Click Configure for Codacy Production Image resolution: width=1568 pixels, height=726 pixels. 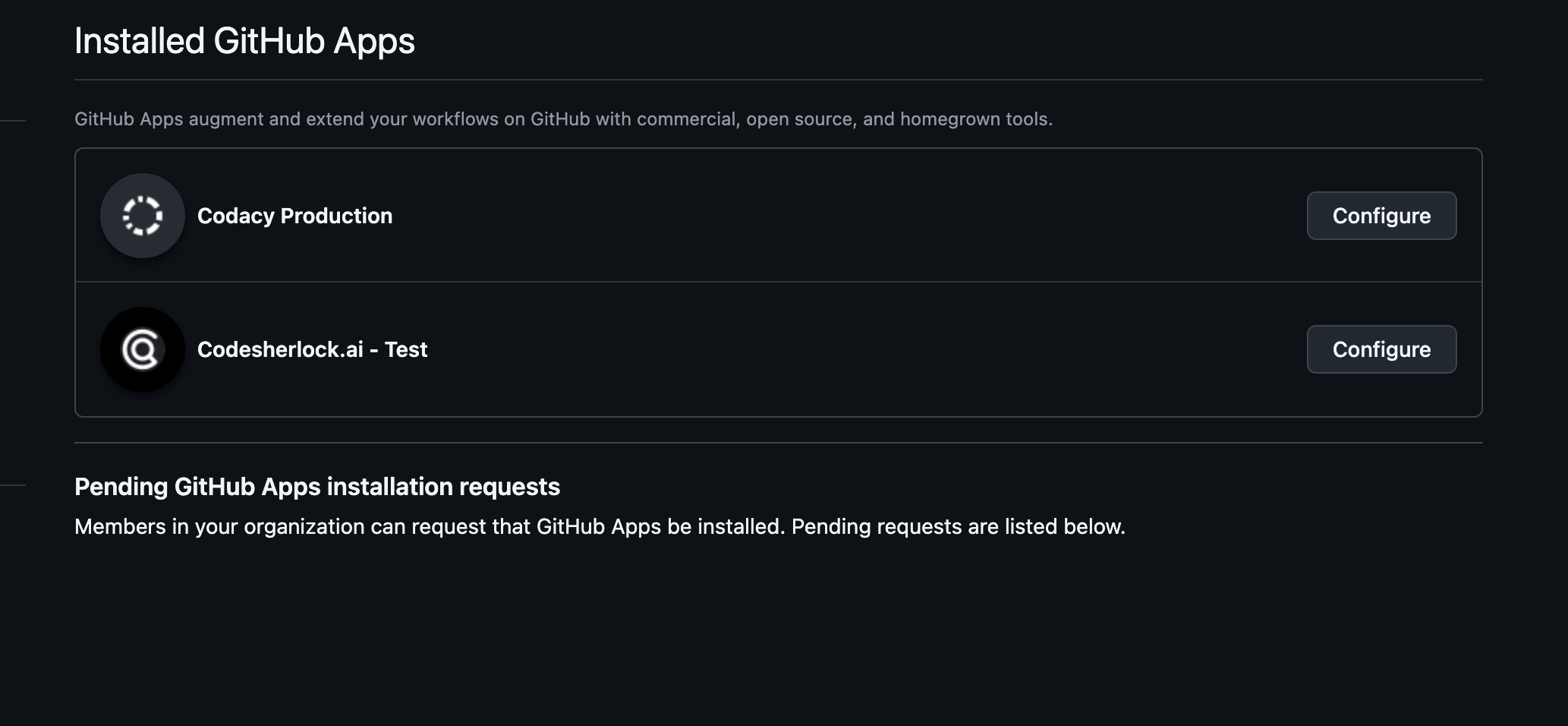(1381, 215)
